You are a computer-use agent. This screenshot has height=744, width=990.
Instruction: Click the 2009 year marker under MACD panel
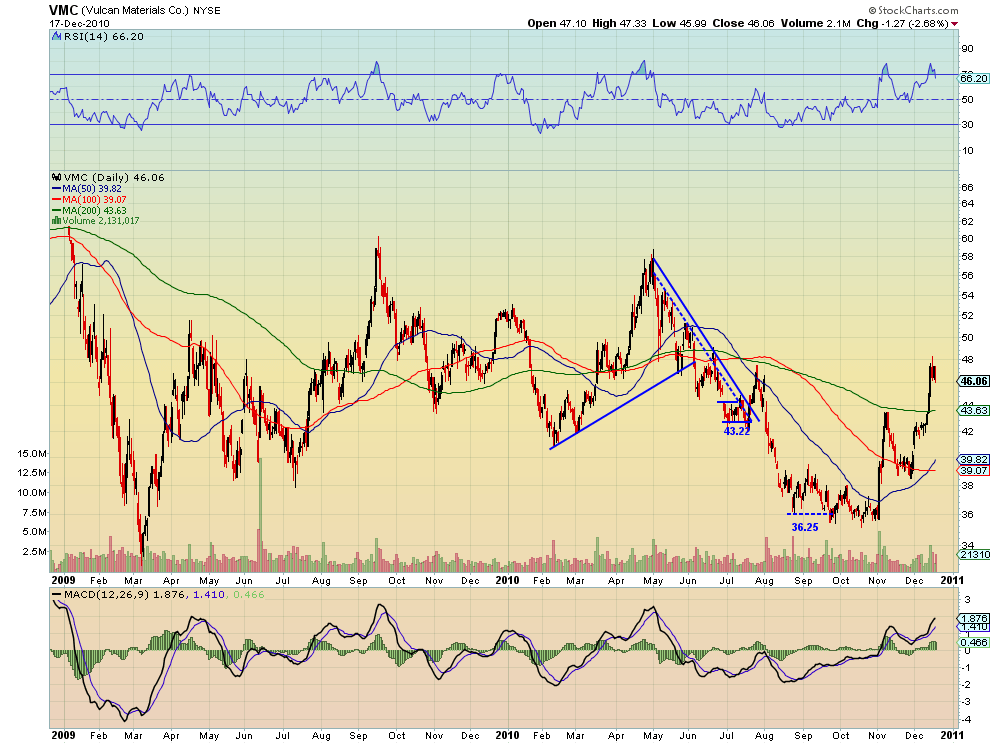pos(63,735)
